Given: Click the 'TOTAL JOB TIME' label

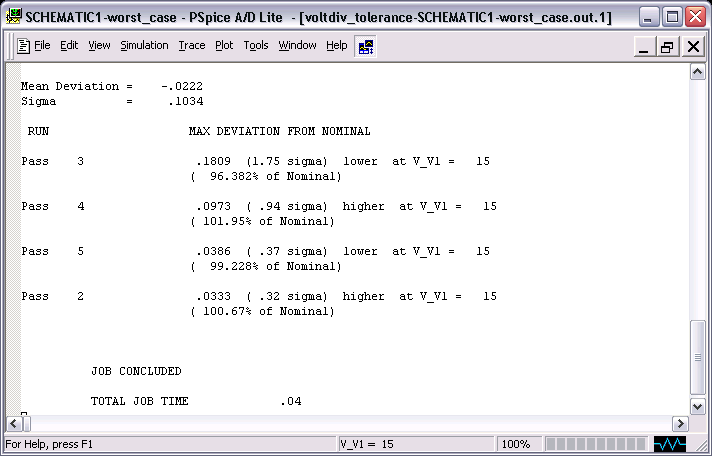Looking at the screenshot, I should click(139, 401).
